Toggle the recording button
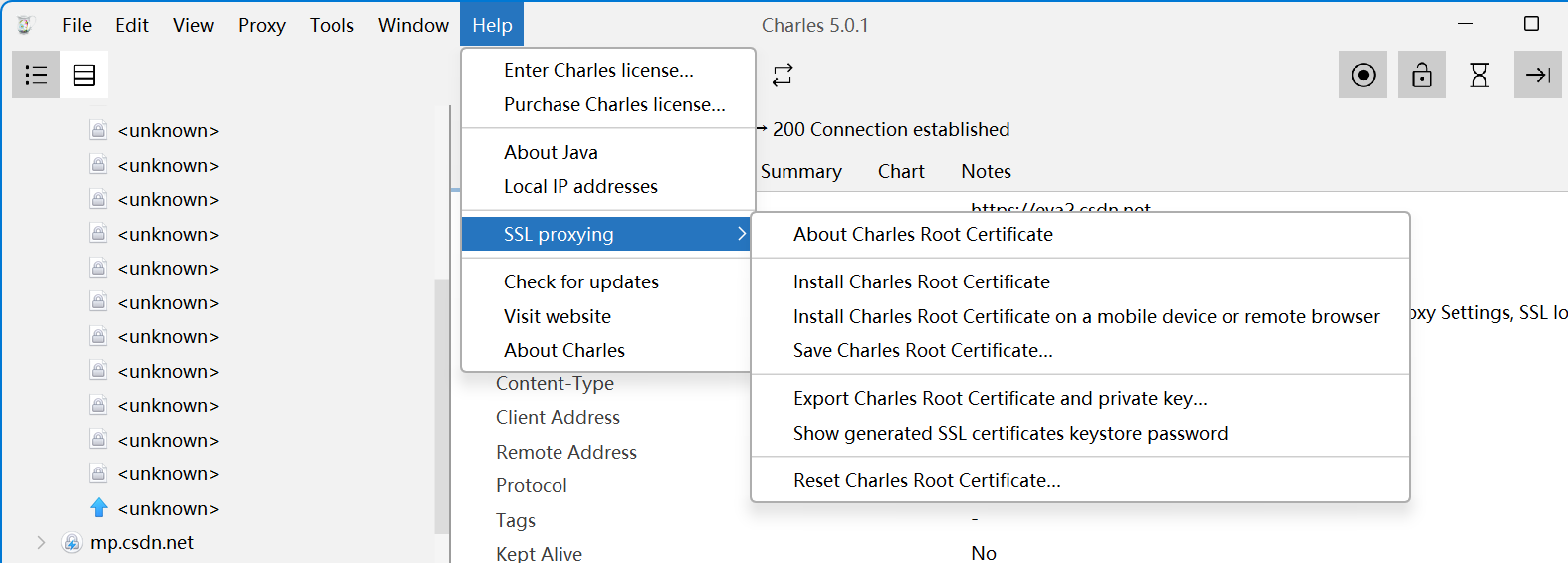This screenshot has height=563, width=1568. (x=1363, y=75)
